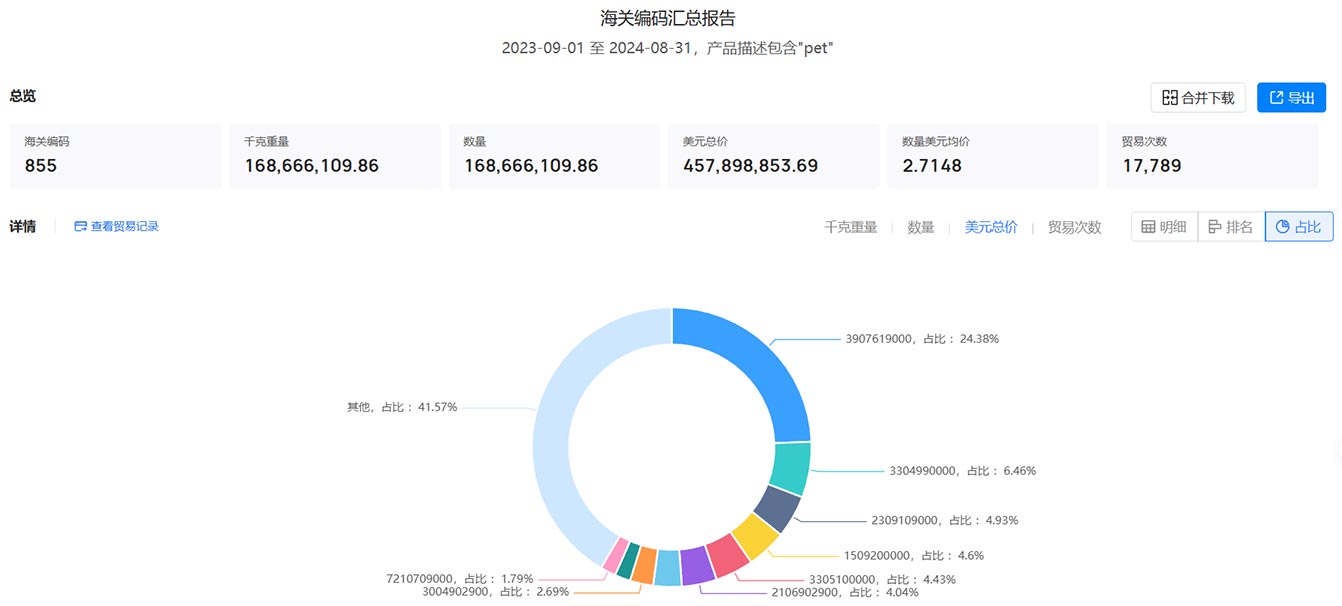
Task: Open 查看贸易记录 trade records link
Action: click(x=117, y=227)
